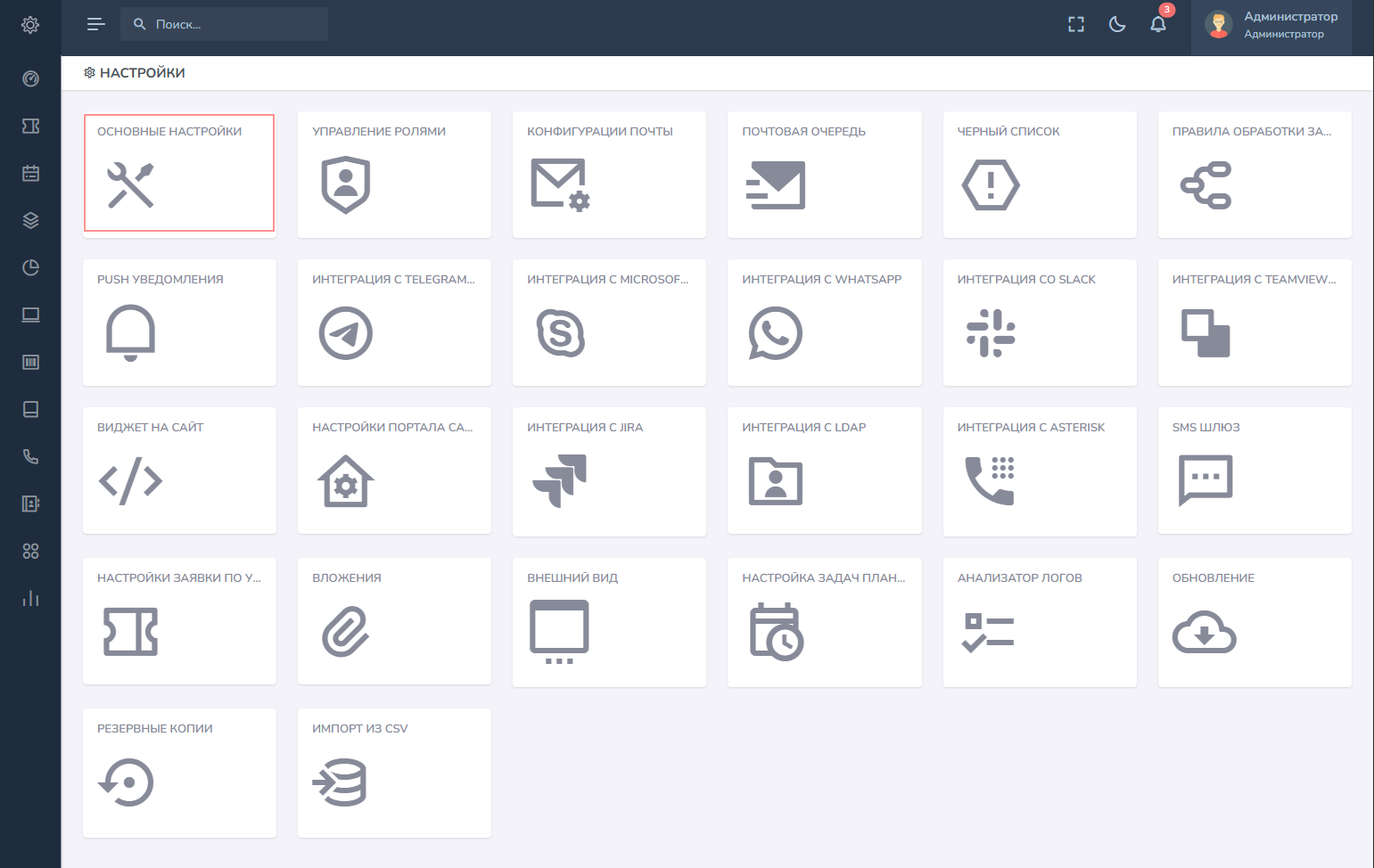Toggle dark mode with moon icon
This screenshot has width=1374, height=868.
coord(1117,24)
